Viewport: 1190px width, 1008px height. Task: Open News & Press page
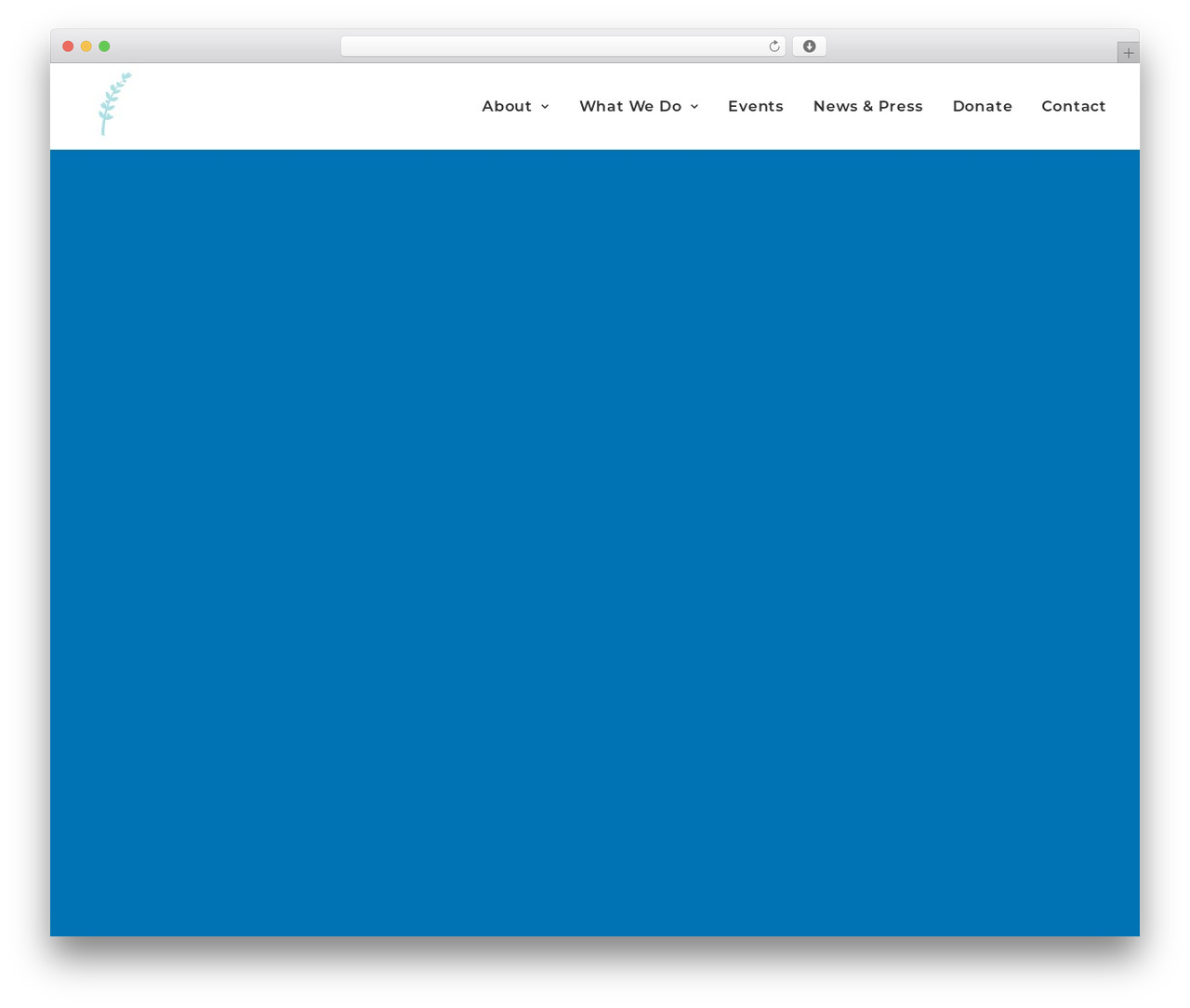tap(867, 106)
